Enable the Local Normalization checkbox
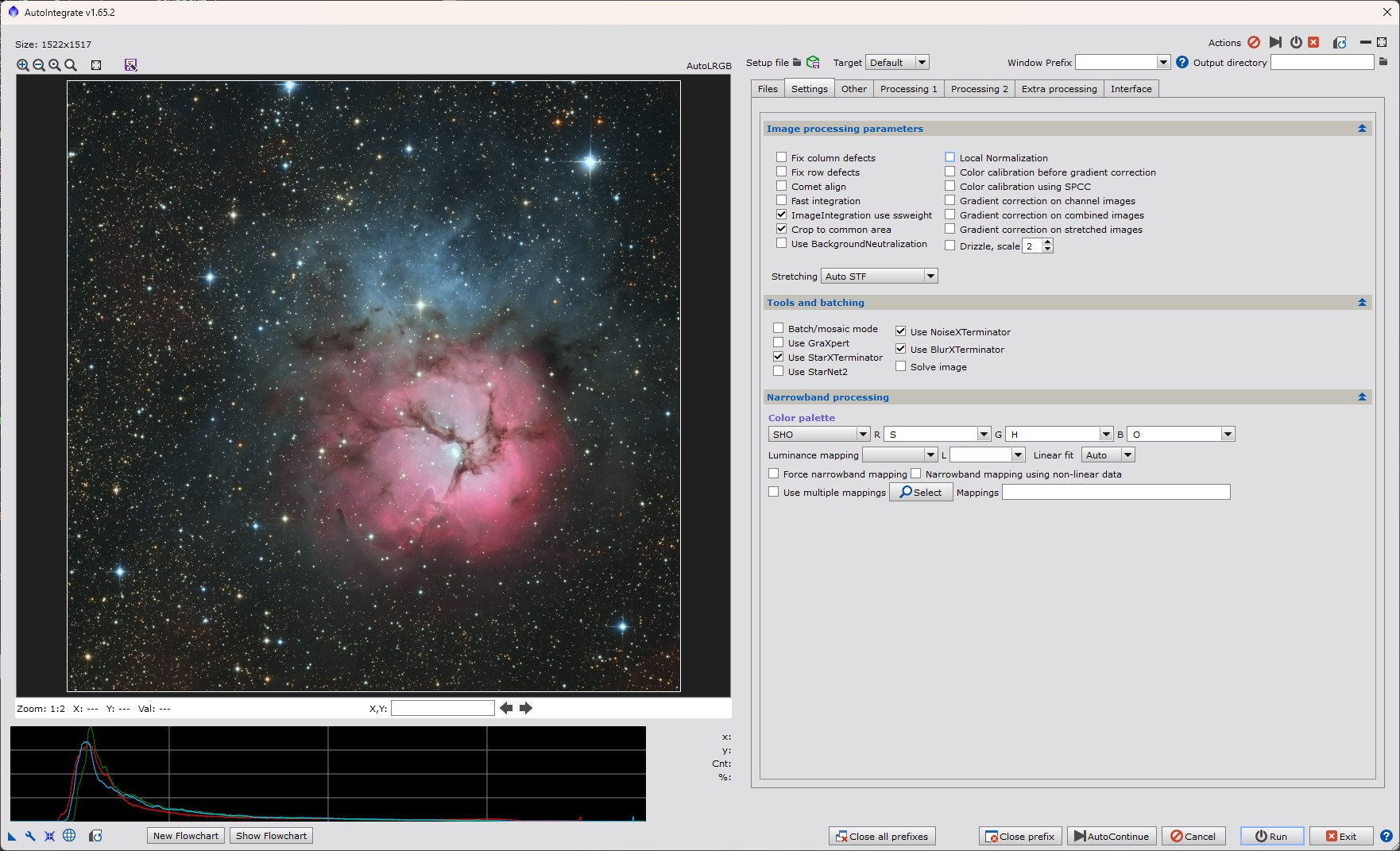This screenshot has height=851, width=1400. [x=949, y=157]
